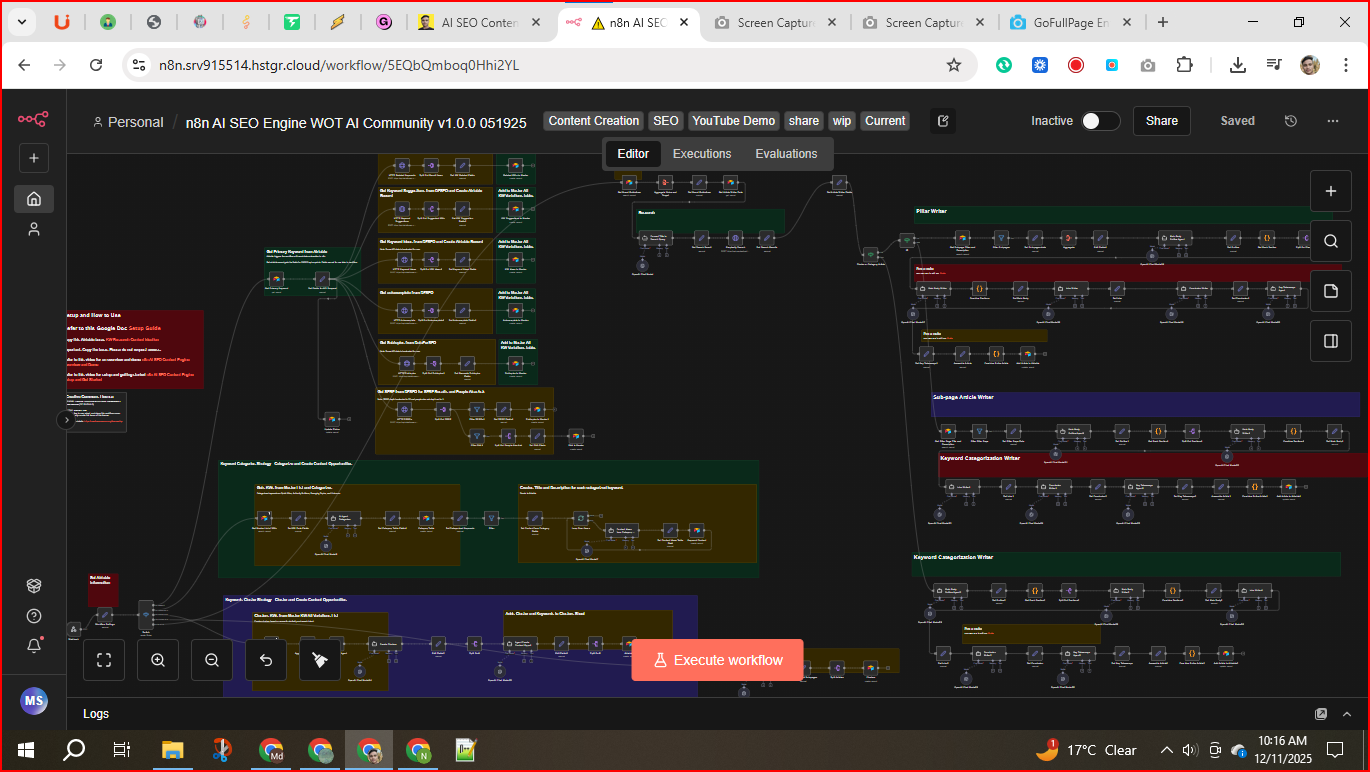1370x772 pixels.
Task: Open Windows taskbar search
Action: 74,750
